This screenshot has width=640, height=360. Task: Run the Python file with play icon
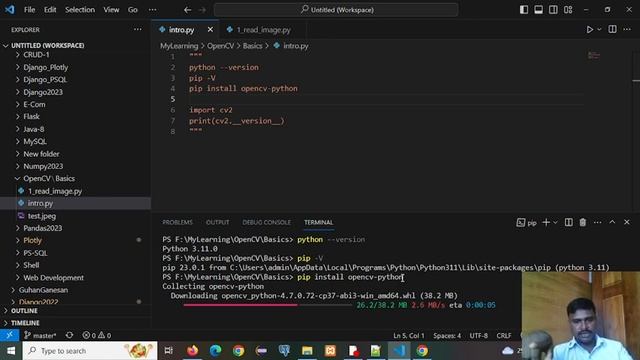(x=590, y=29)
